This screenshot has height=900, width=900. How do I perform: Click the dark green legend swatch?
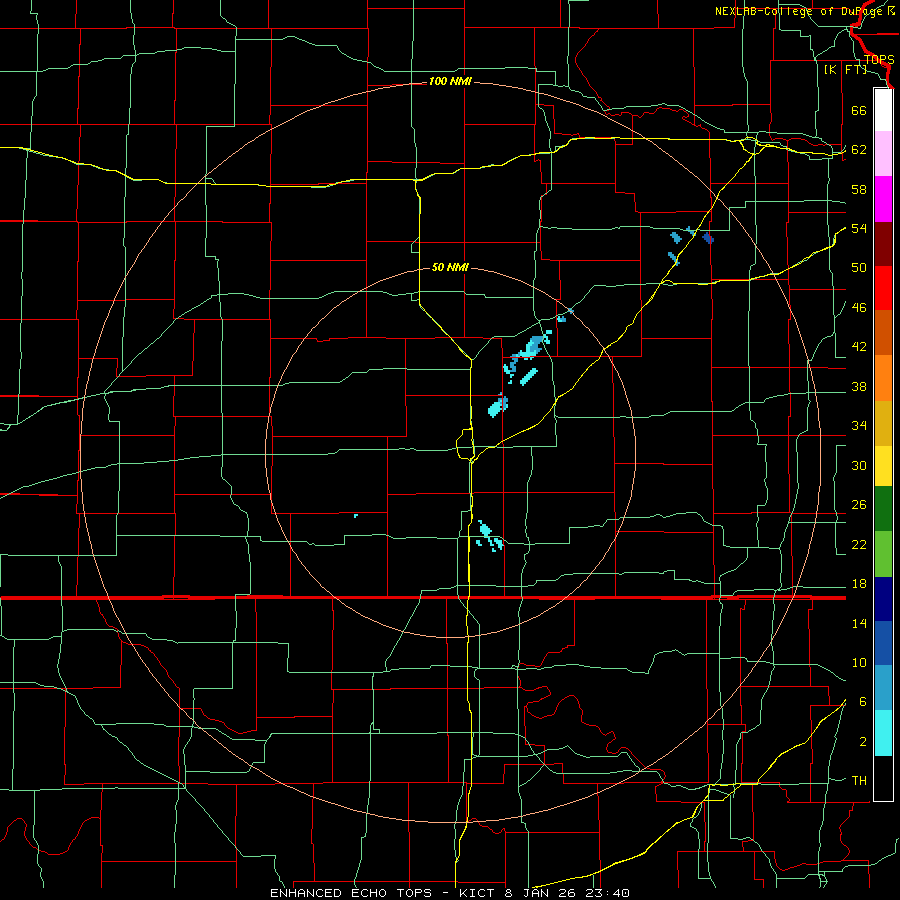click(x=883, y=509)
